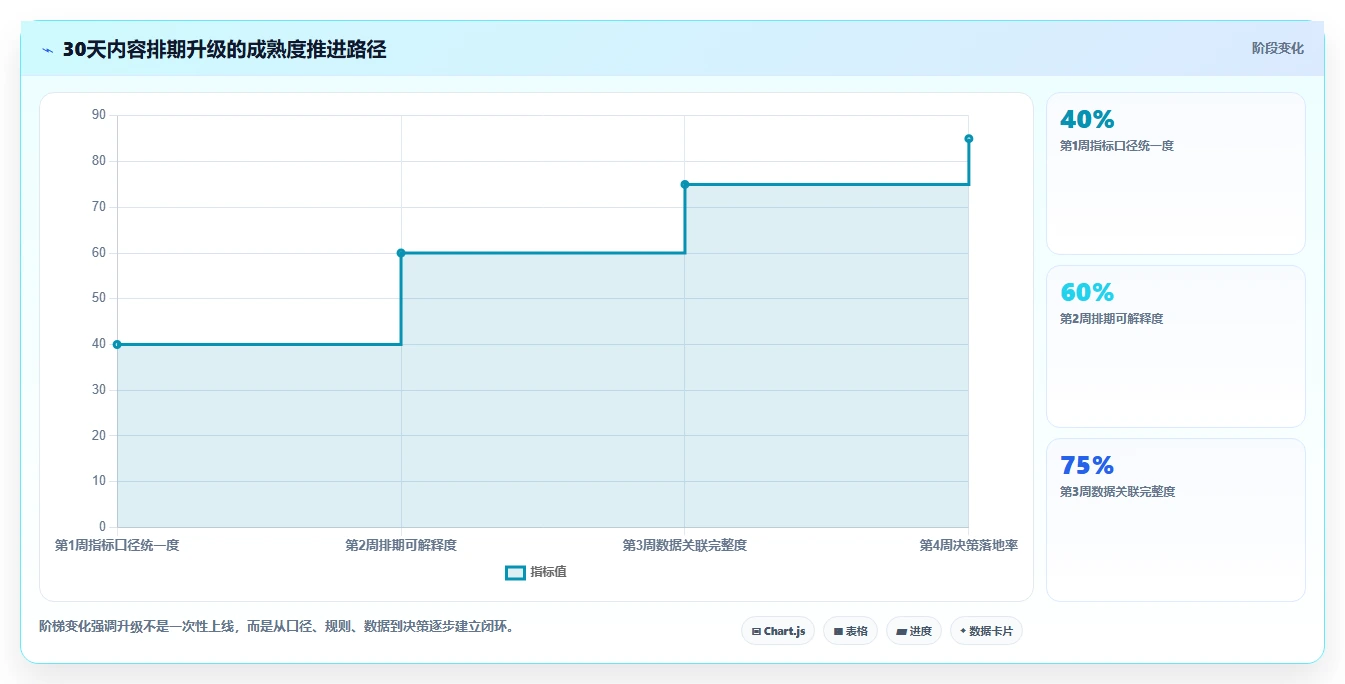Image resolution: width=1345 pixels, height=684 pixels.
Task: Click the 阶段变化 label in header
Action: click(x=1277, y=48)
